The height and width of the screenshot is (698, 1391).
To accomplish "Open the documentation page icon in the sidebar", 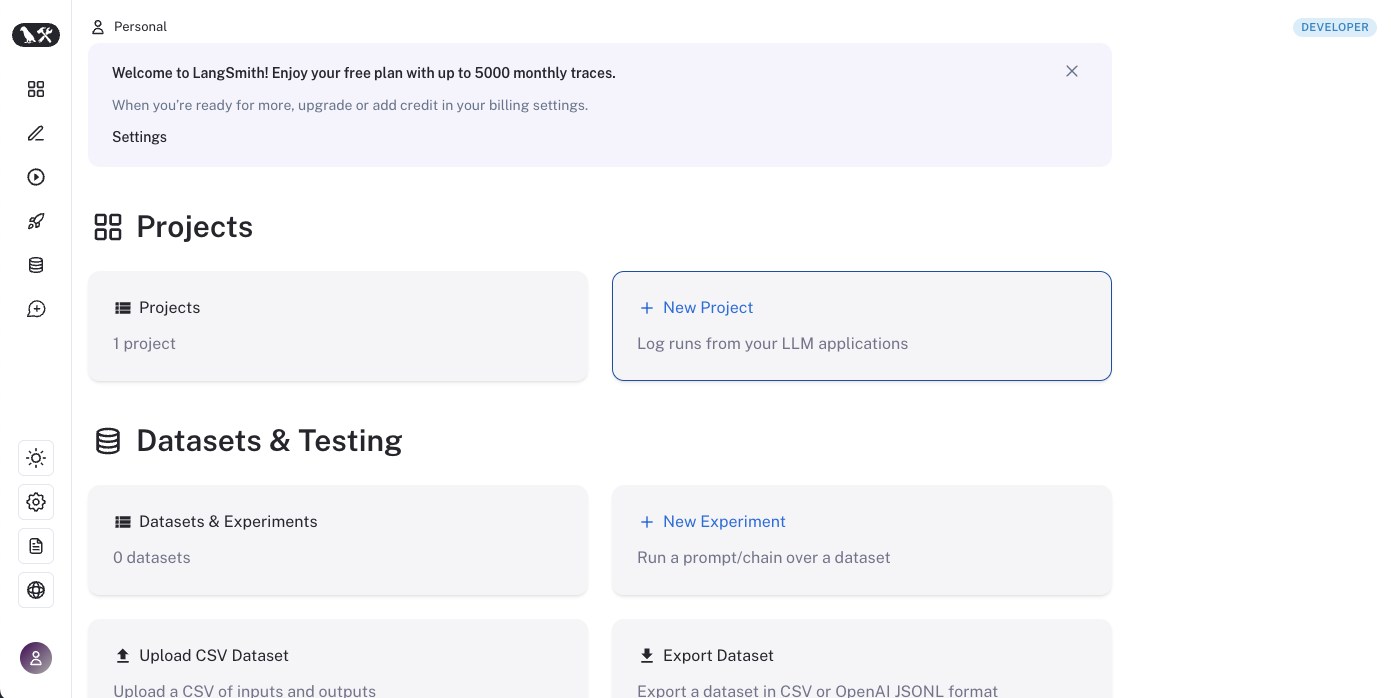I will (36, 546).
